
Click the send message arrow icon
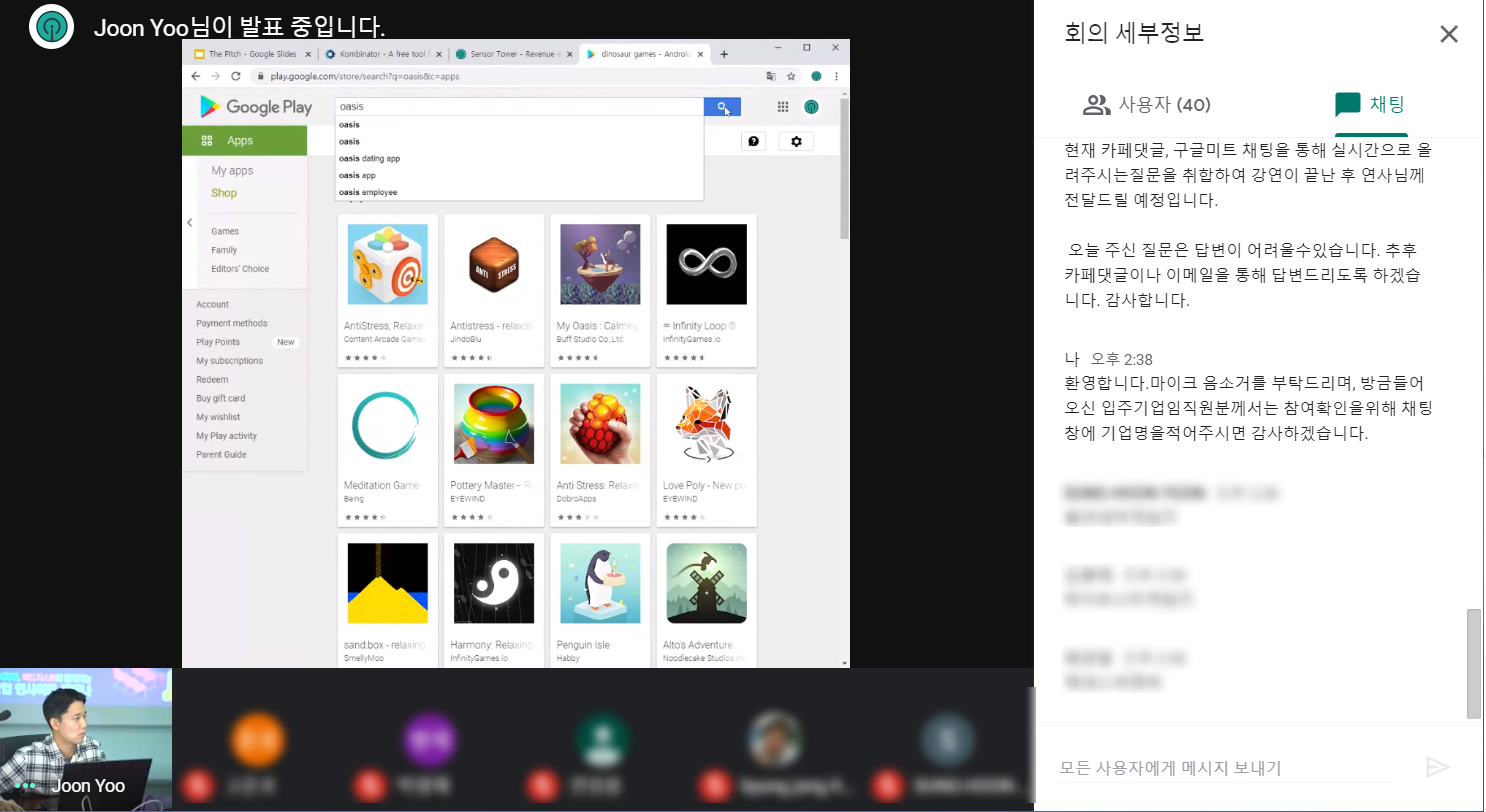point(1437,767)
